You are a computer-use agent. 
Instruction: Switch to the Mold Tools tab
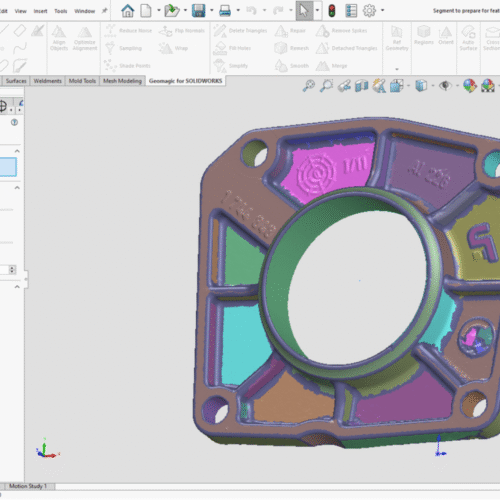click(x=82, y=81)
